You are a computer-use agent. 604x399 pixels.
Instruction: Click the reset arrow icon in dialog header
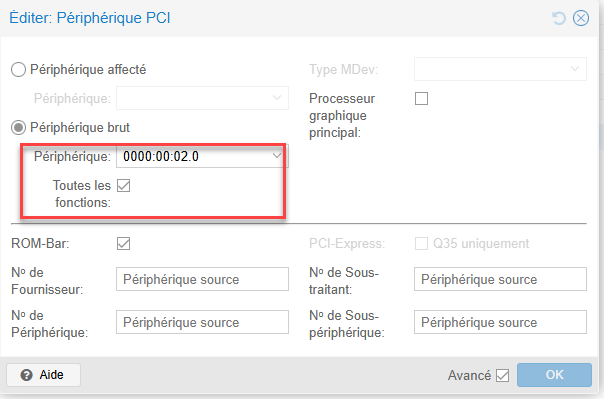tap(559, 18)
